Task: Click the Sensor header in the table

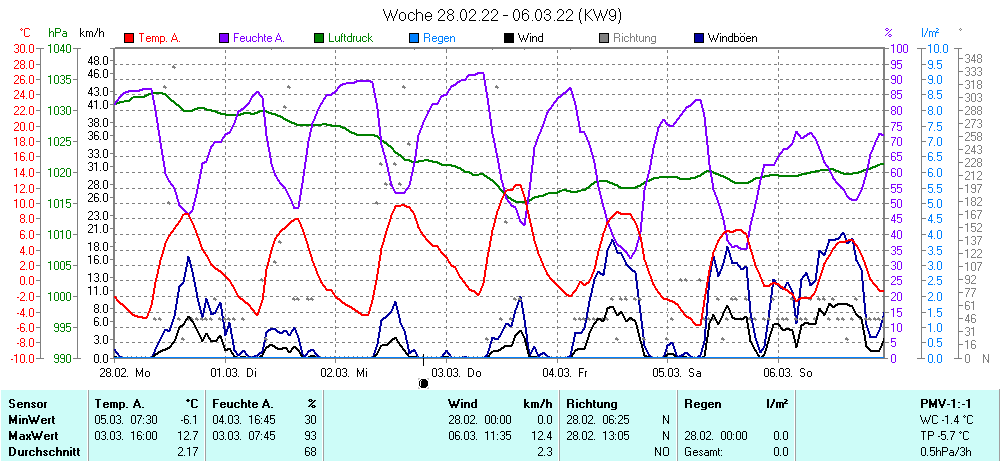Action: pos(29,404)
